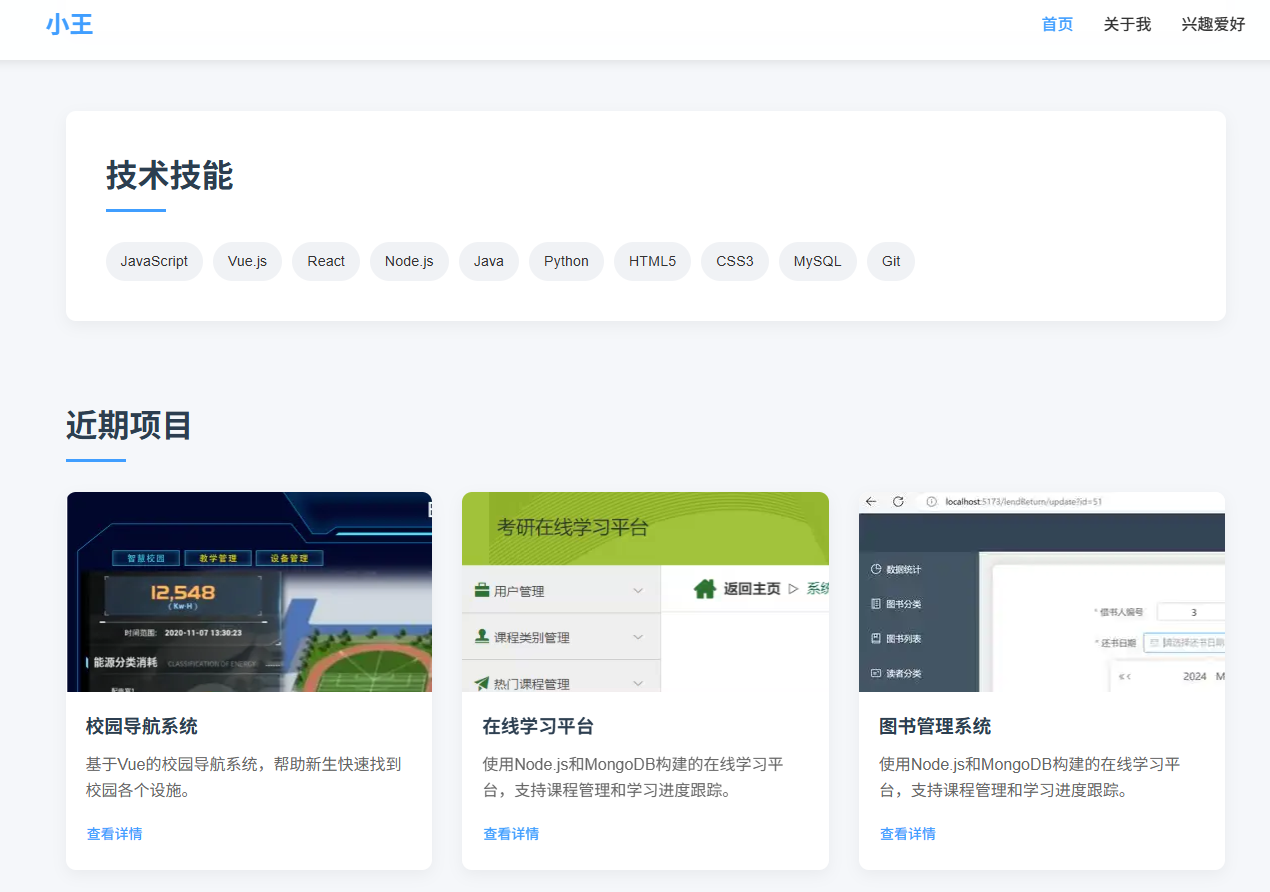Click the 小王 site logo
The width and height of the screenshot is (1270, 892).
click(70, 25)
